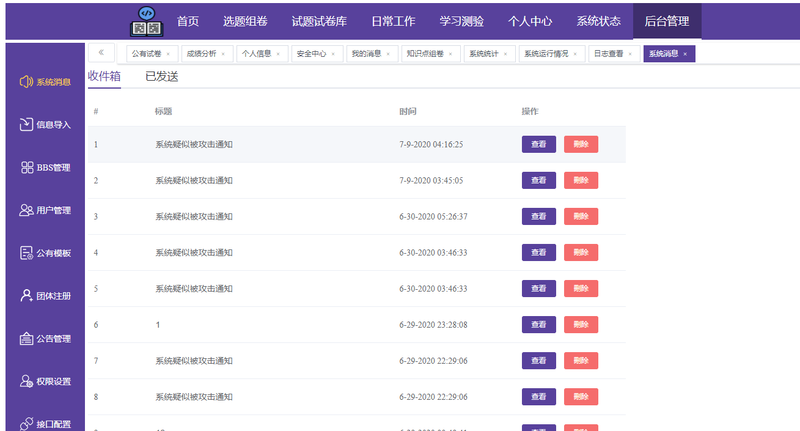Delete message in row 3
800x431 pixels.
point(581,216)
